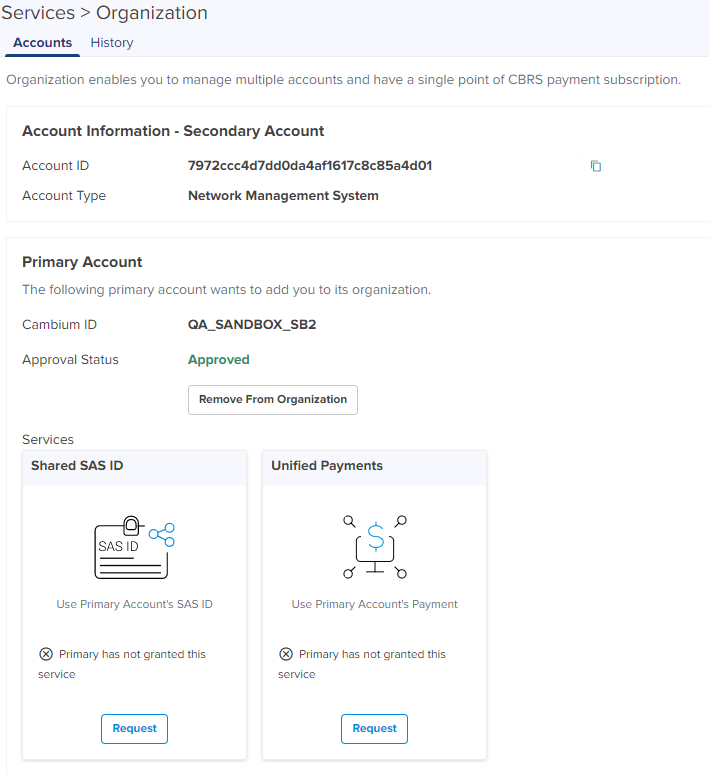Switch to the History tab
The image size is (709, 775).
111,43
